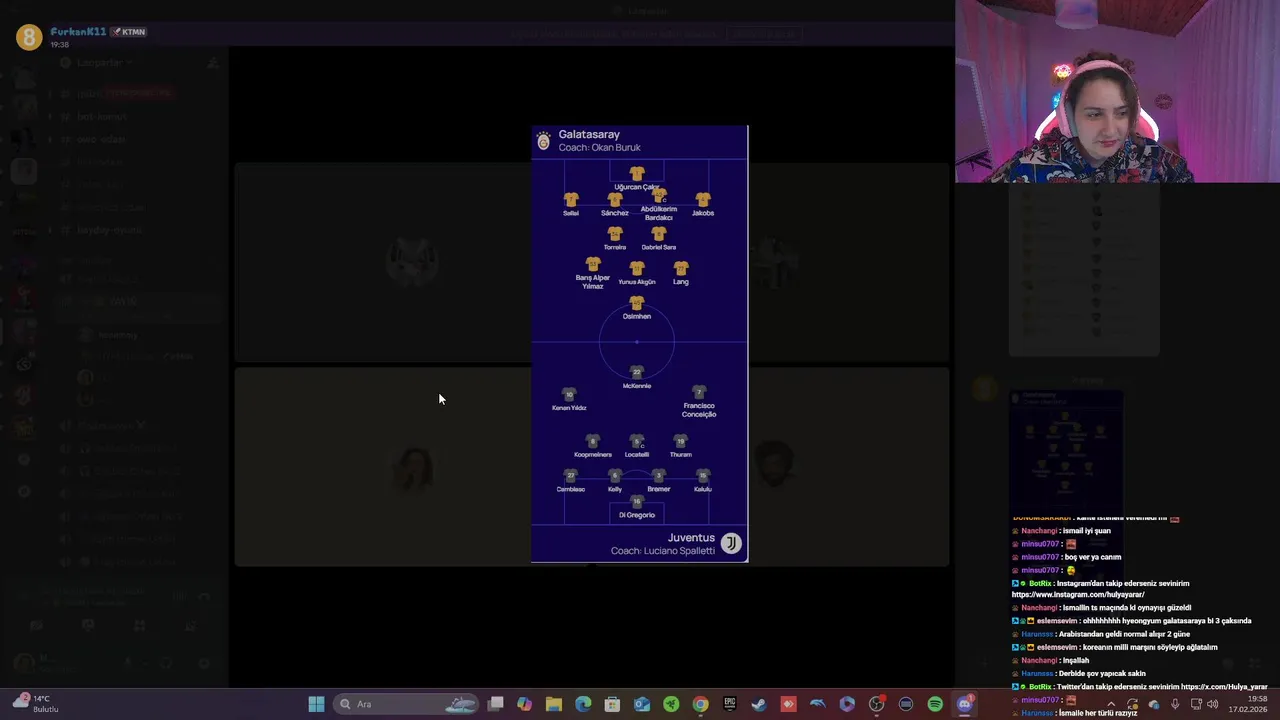Switch to Discord taskbar icon
1280x720 pixels.
[964, 704]
